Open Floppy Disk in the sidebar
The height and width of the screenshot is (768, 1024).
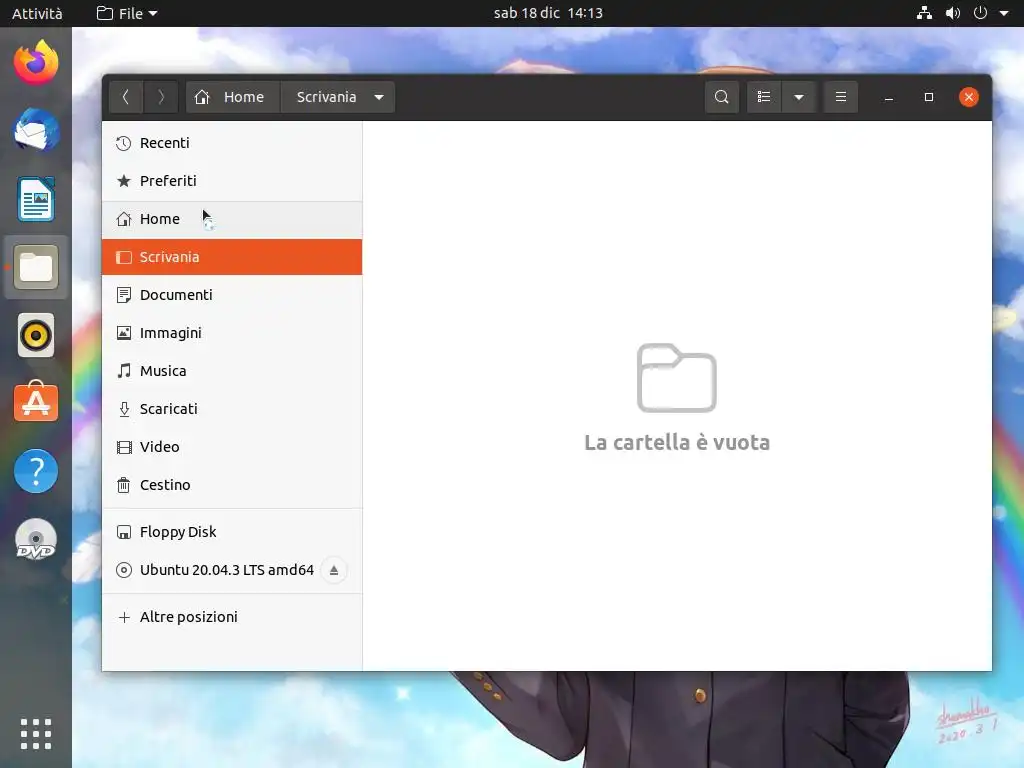coord(232,532)
